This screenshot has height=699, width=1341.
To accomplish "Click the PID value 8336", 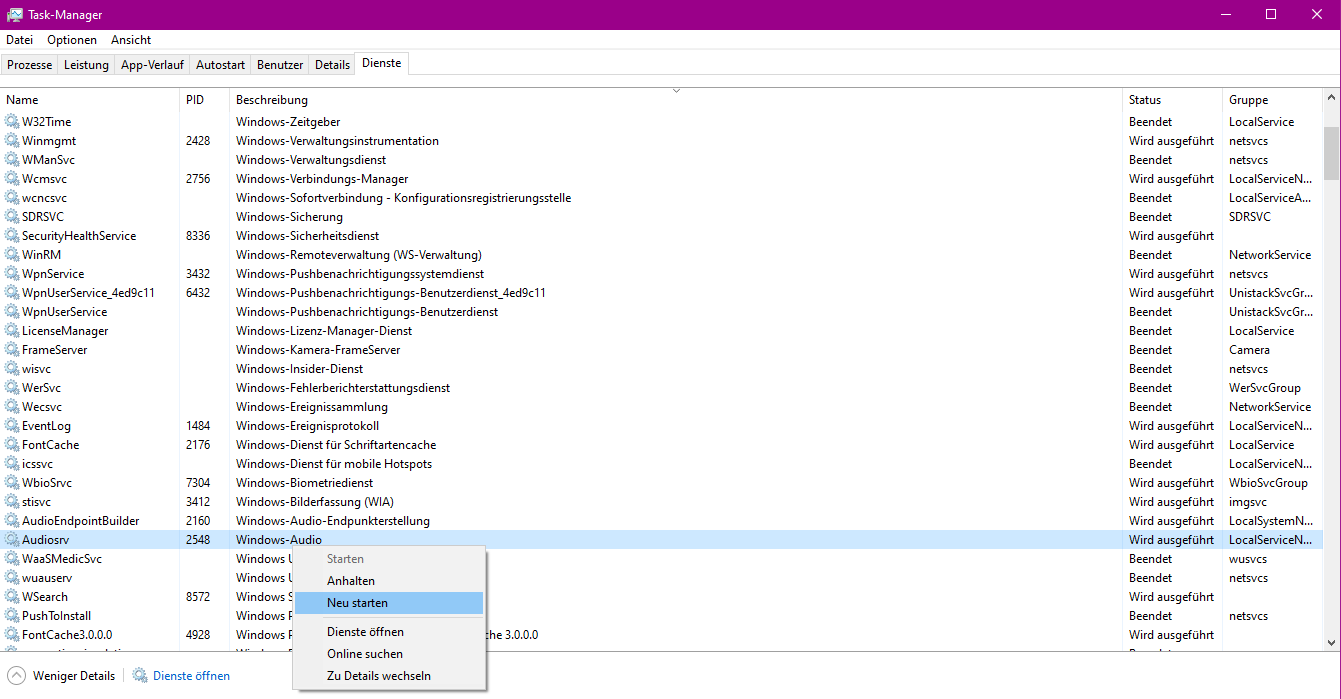I will click(198, 236).
